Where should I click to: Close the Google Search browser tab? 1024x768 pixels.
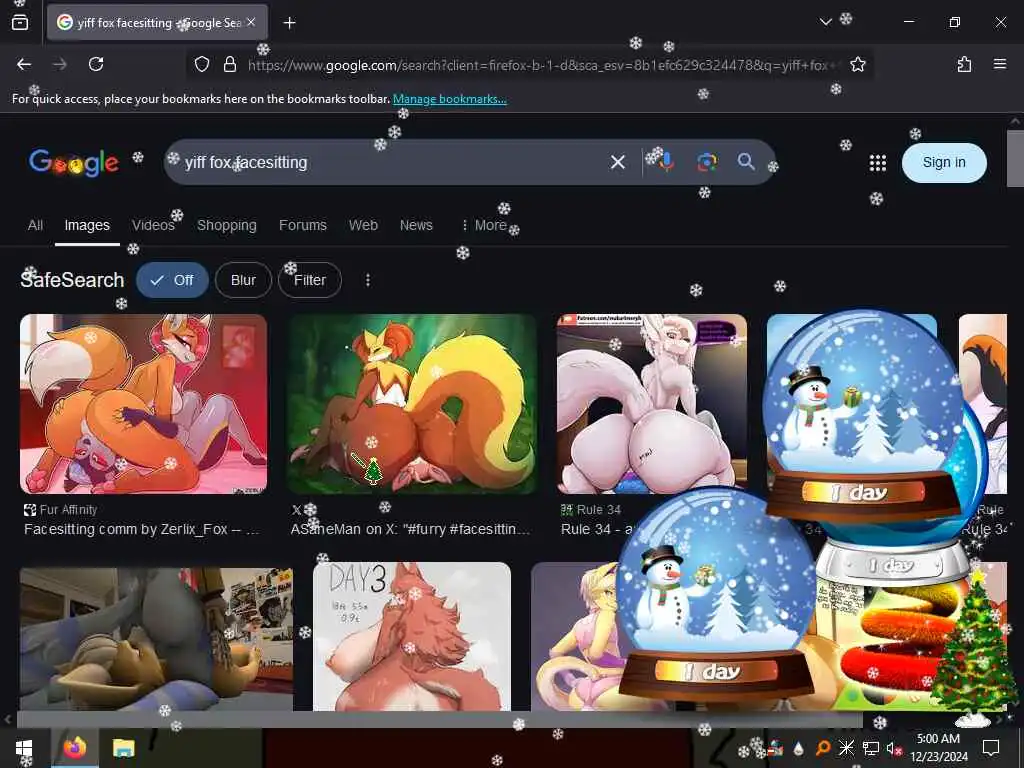[x=251, y=22]
